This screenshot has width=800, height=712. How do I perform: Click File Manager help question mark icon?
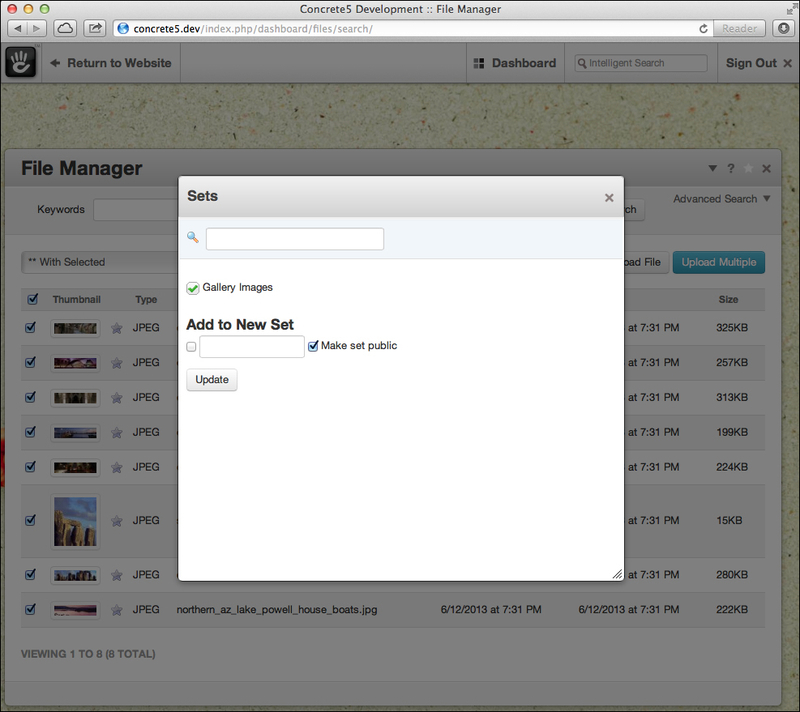point(731,168)
